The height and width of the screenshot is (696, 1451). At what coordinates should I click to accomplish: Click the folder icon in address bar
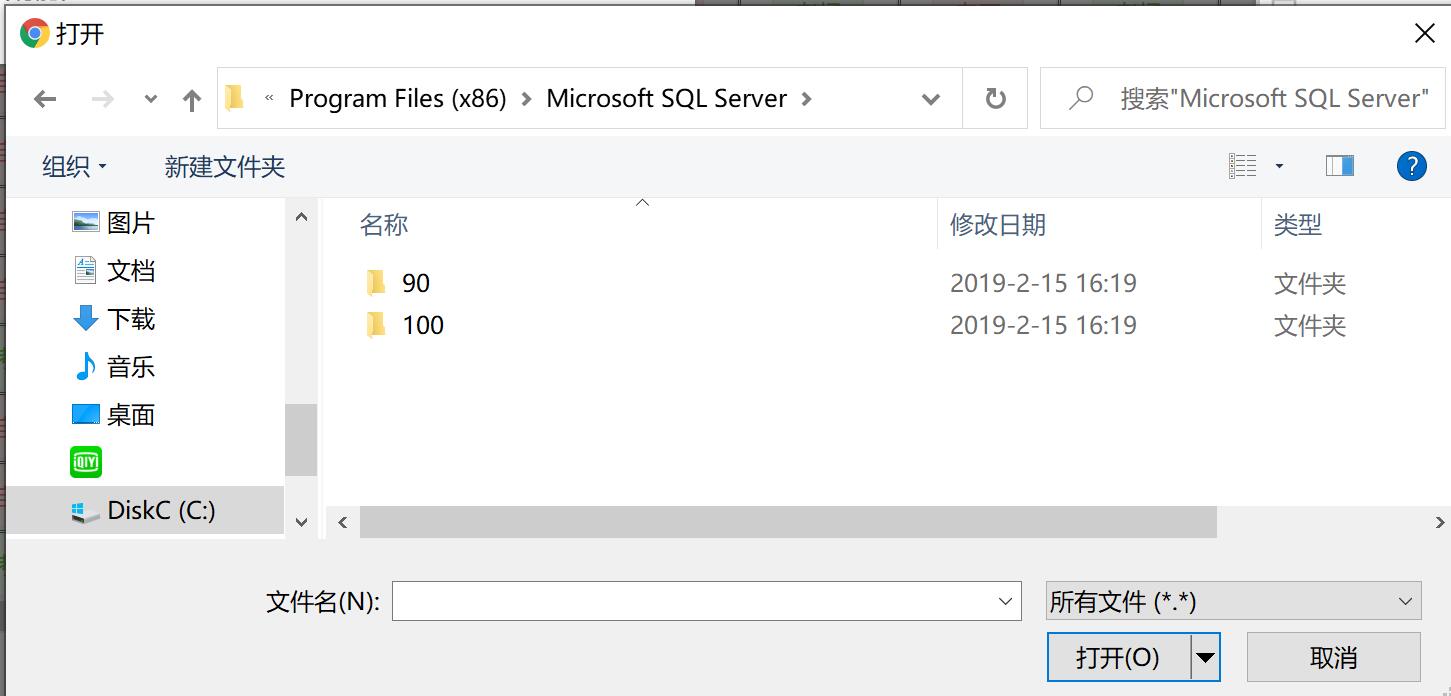tap(235, 98)
